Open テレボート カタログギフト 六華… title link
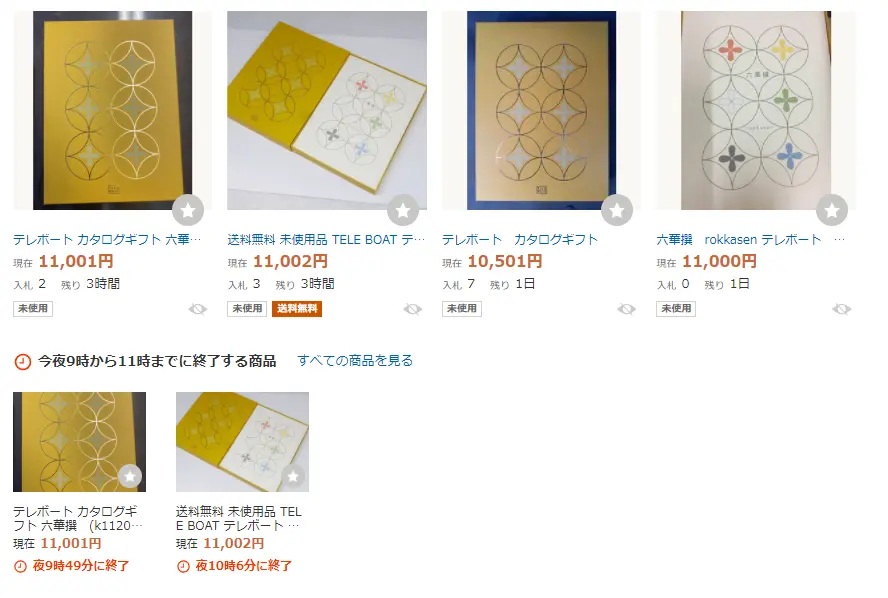This screenshot has width=888, height=598. 107,240
